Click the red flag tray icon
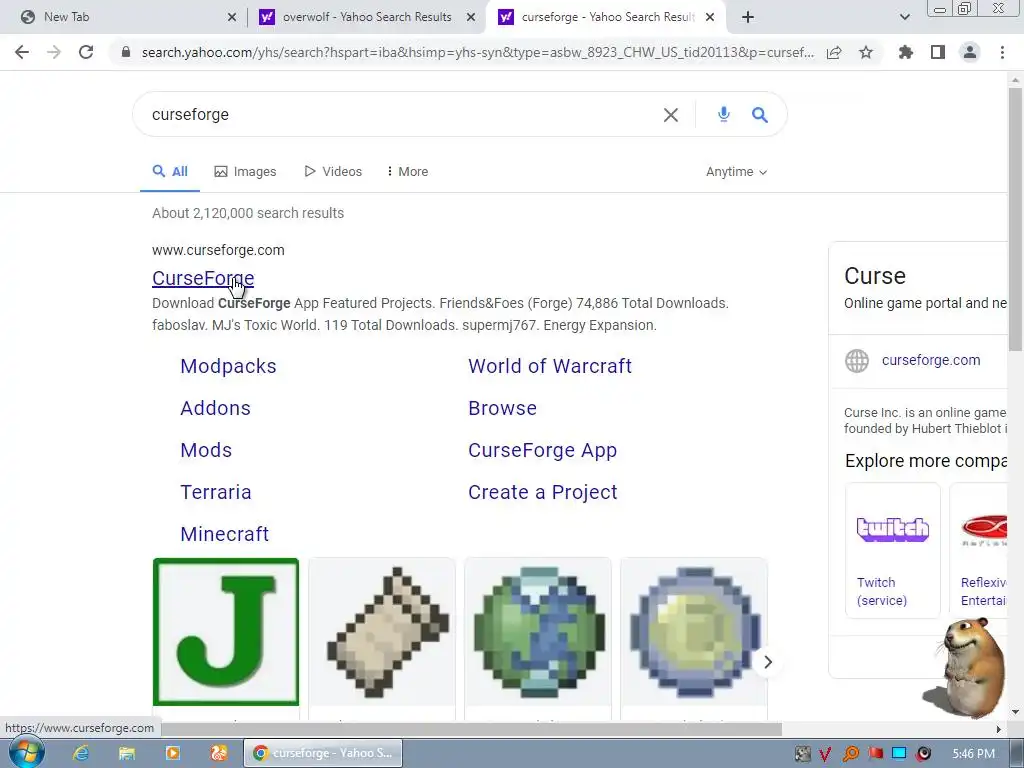 pos(875,754)
